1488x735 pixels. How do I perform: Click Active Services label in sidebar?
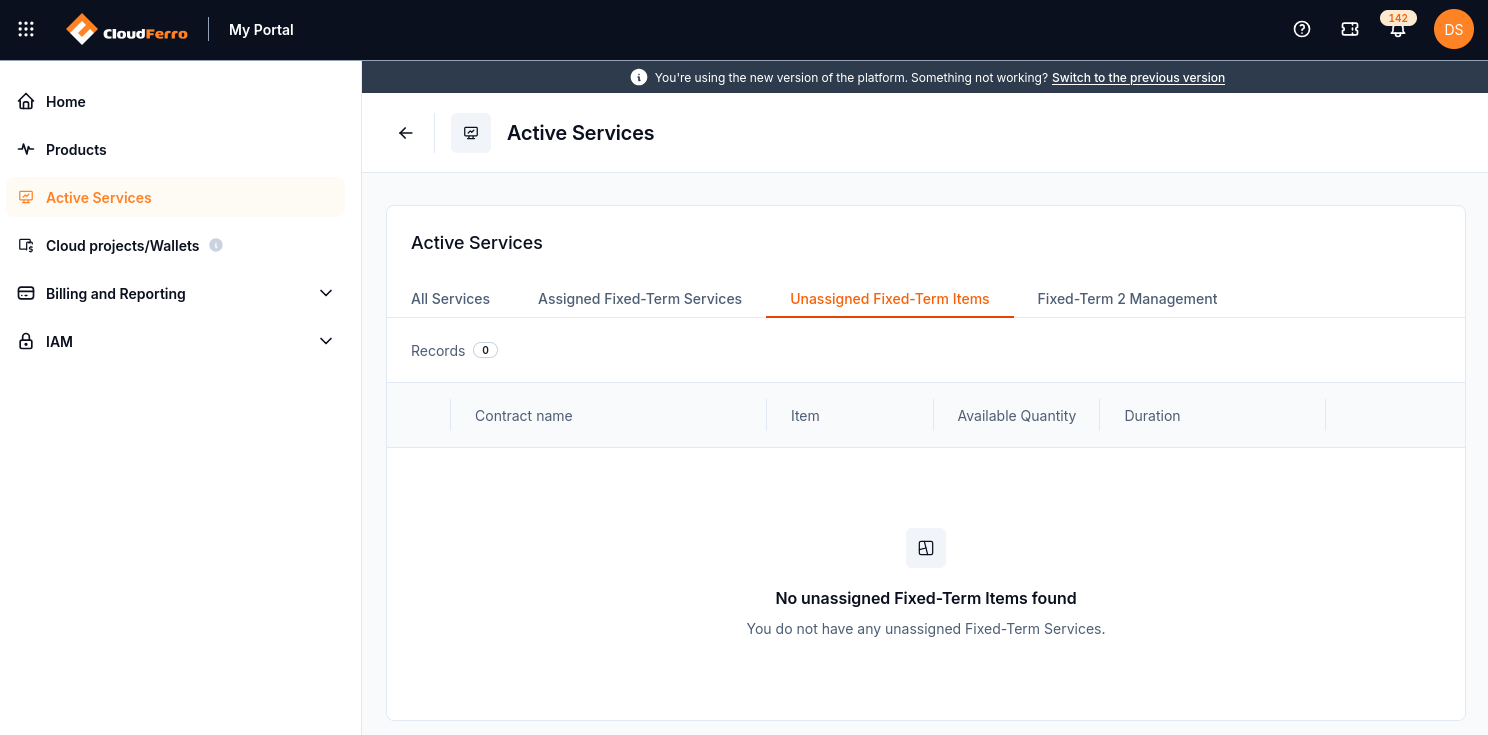click(99, 197)
